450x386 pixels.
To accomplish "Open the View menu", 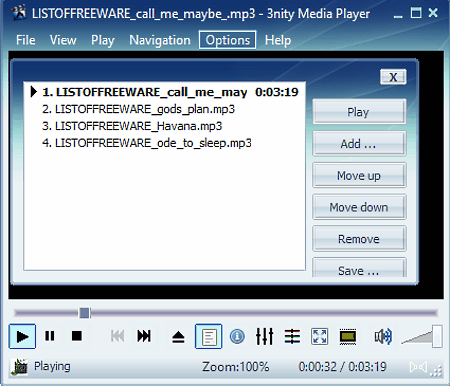I will tap(63, 40).
